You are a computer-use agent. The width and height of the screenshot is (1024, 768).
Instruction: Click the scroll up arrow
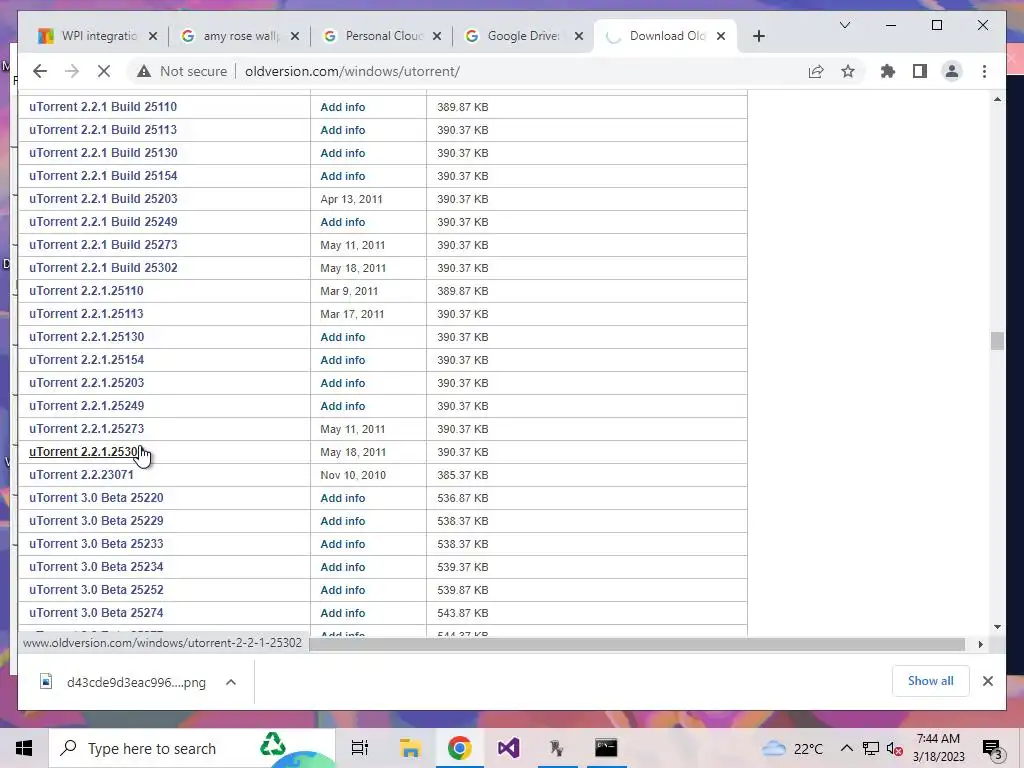[x=997, y=99]
